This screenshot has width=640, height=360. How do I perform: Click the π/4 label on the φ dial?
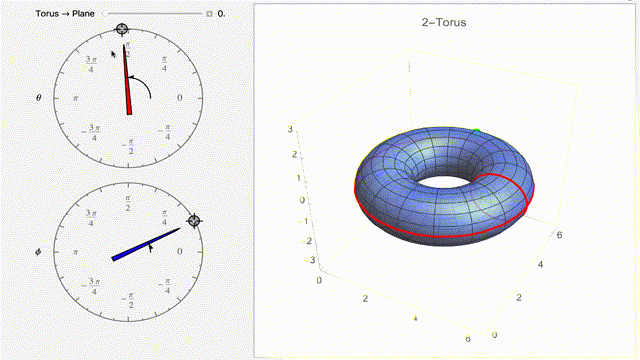tap(164, 218)
